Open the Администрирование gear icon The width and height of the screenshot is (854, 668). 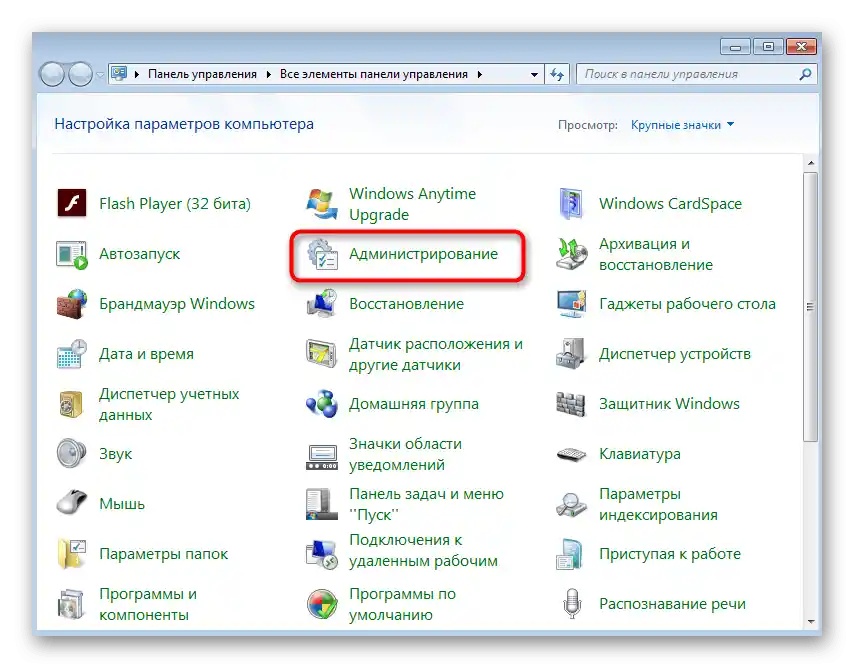pyautogui.click(x=321, y=254)
